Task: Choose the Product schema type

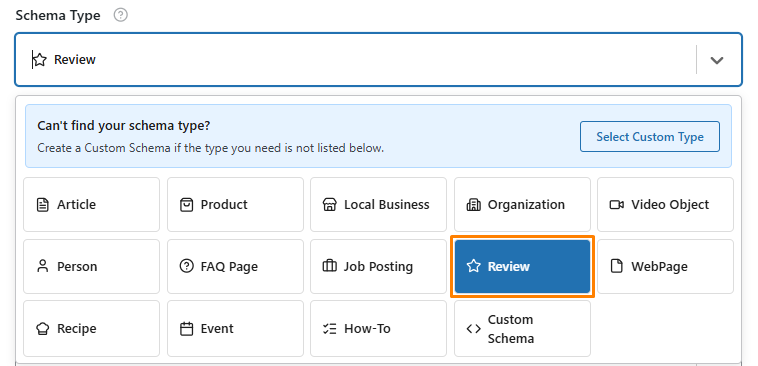Action: pyautogui.click(x=235, y=205)
